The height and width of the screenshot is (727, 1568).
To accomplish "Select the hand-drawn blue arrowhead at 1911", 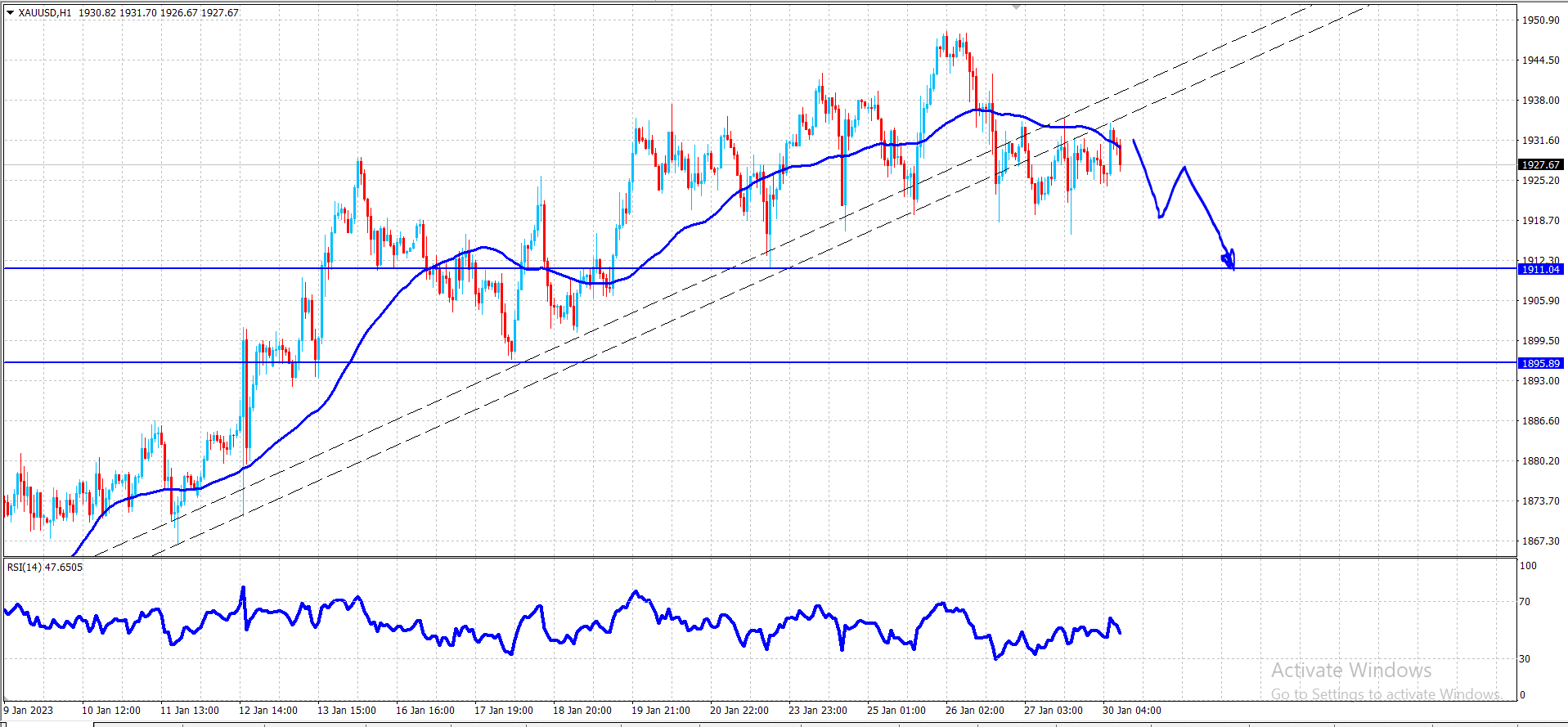I will point(1229,259).
